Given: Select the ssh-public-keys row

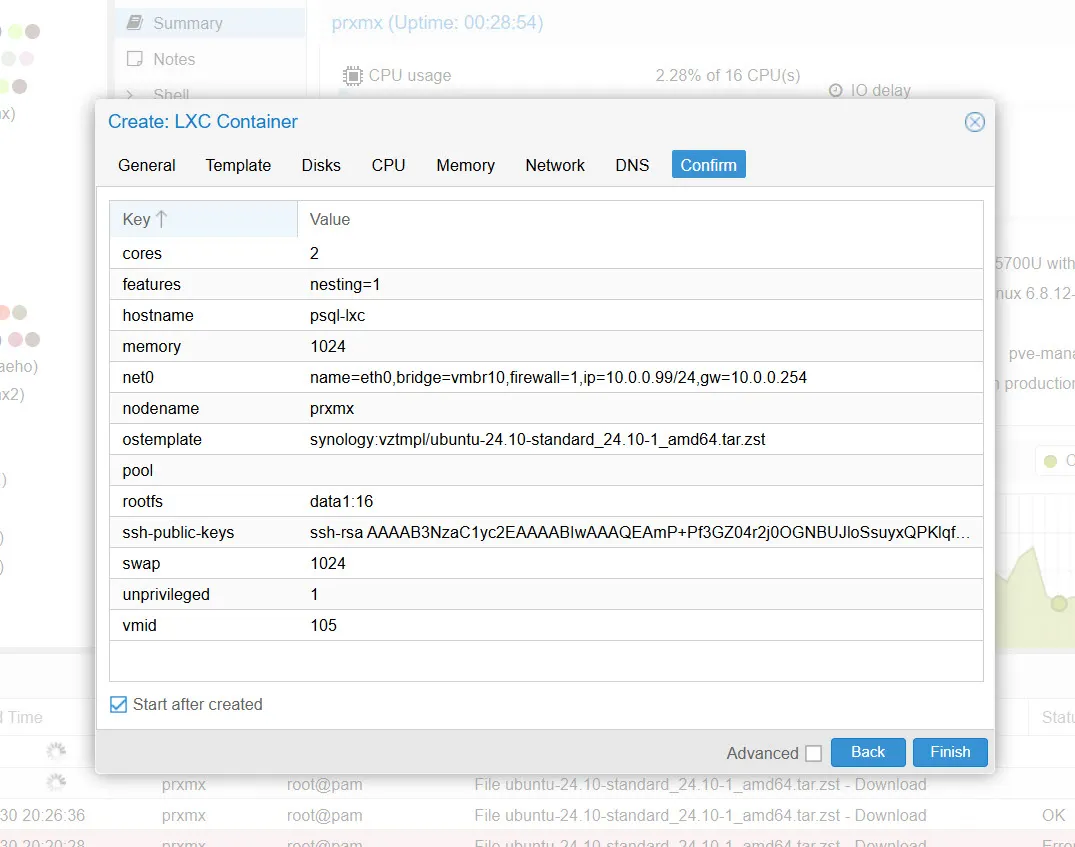Looking at the screenshot, I should pos(545,532).
